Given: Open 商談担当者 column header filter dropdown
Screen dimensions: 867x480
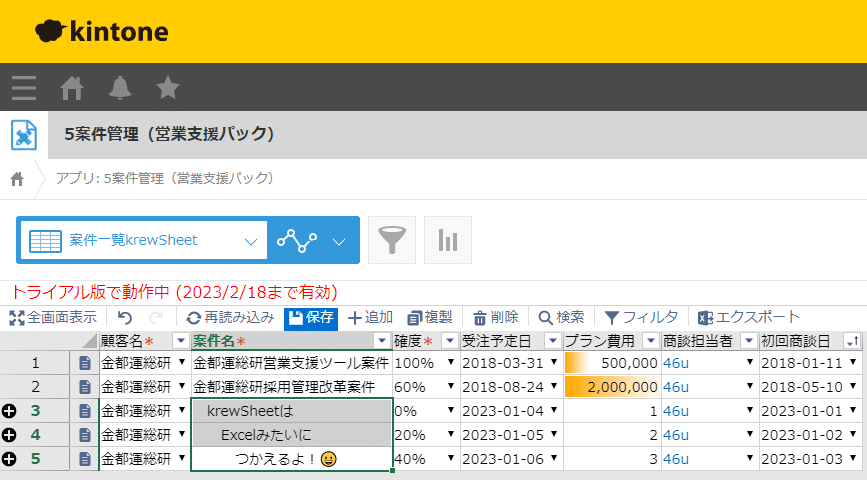Looking at the screenshot, I should click(x=749, y=341).
